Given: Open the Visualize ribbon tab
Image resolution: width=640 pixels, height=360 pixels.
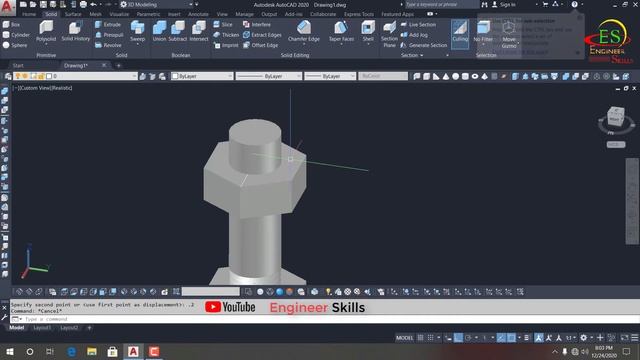Looking at the screenshot, I should click(119, 14).
